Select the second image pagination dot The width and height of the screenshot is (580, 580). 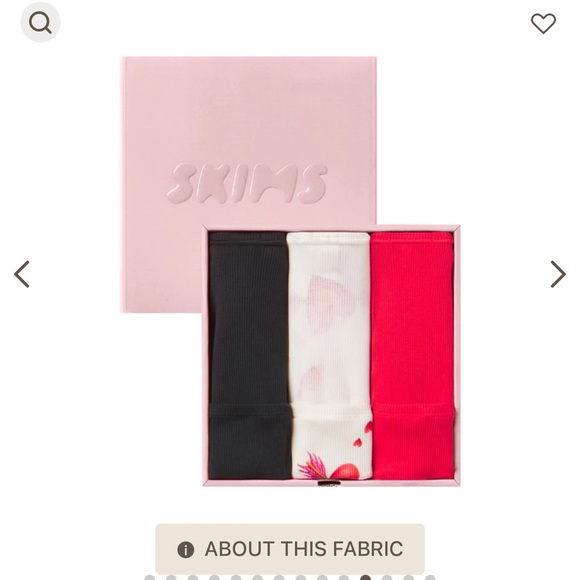coord(171,577)
